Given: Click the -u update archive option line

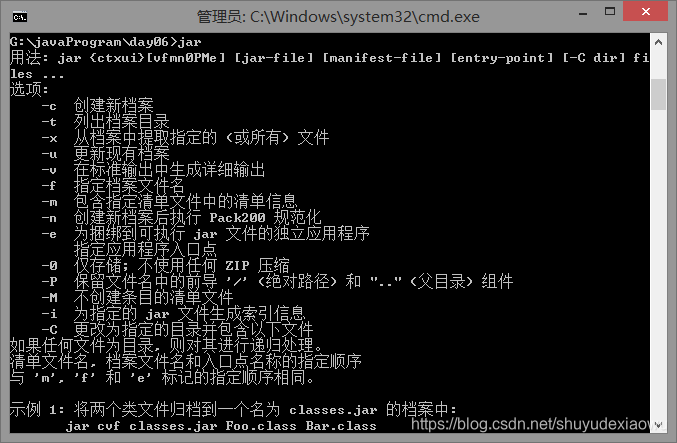Looking at the screenshot, I should pyautogui.click(x=105, y=154).
